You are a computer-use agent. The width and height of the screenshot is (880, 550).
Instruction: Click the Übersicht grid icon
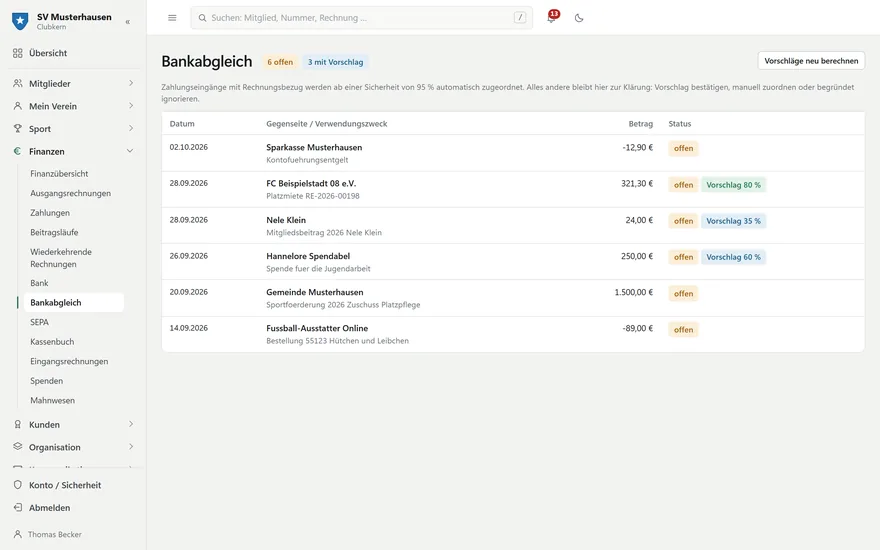[x=18, y=53]
